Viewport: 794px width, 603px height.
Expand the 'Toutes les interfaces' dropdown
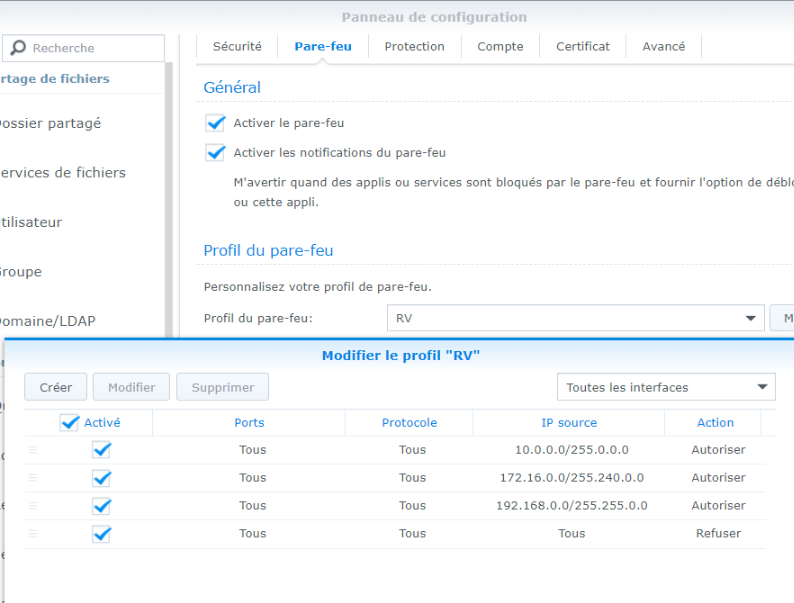[666, 387]
